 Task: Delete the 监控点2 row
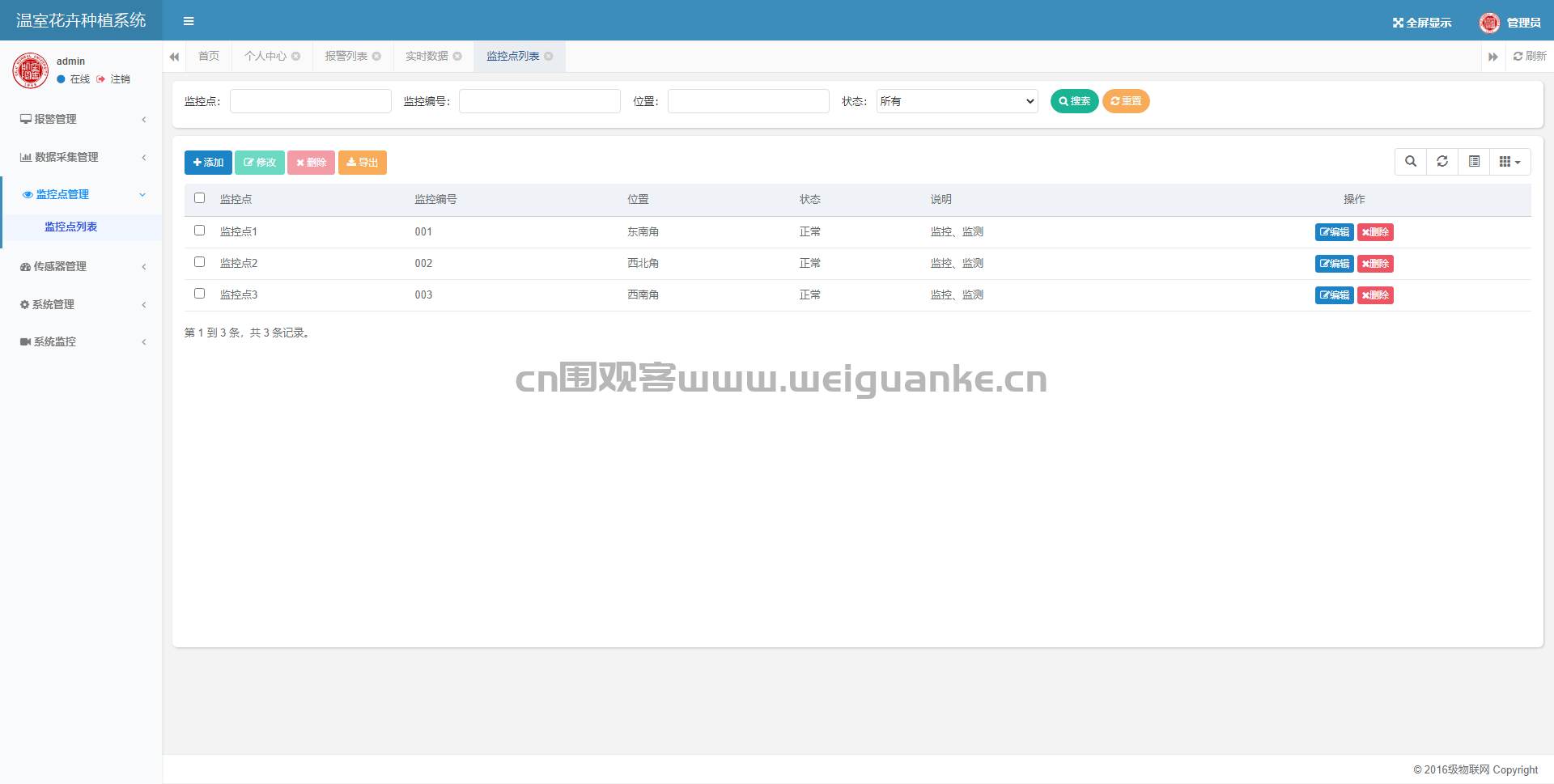(1375, 264)
